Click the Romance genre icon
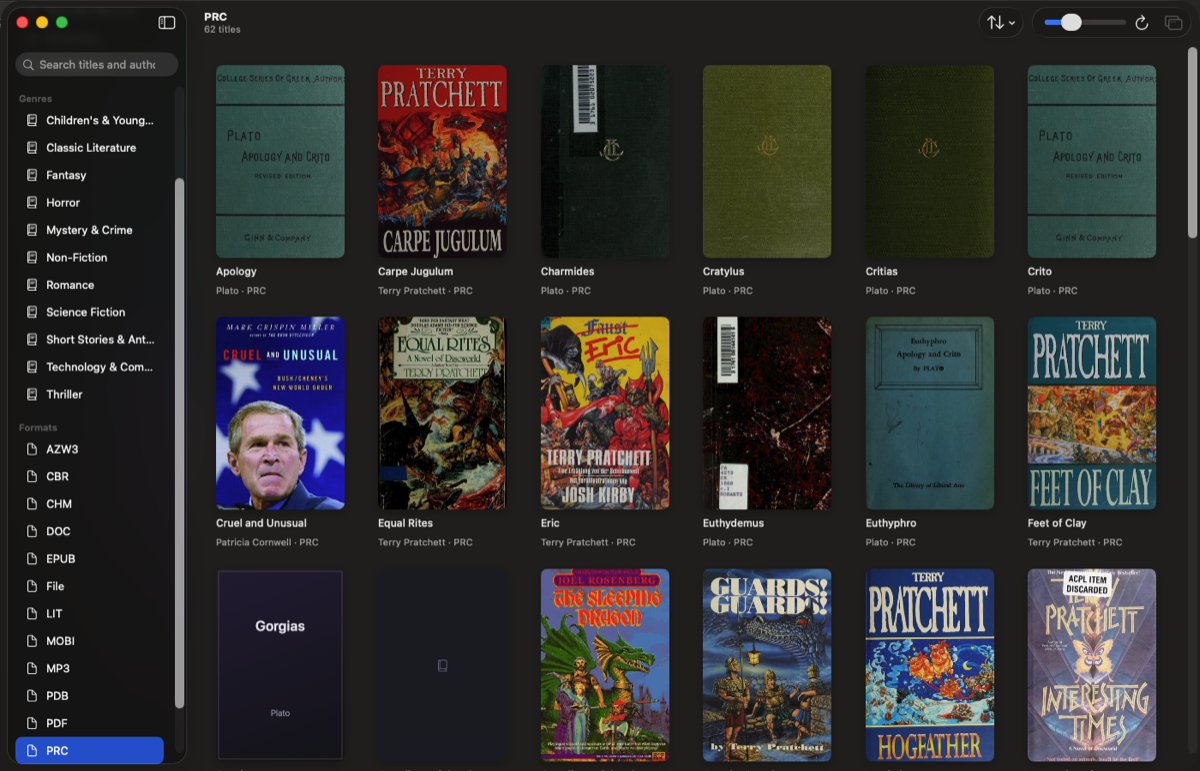Screen dimensions: 1200x771 tap(31, 285)
